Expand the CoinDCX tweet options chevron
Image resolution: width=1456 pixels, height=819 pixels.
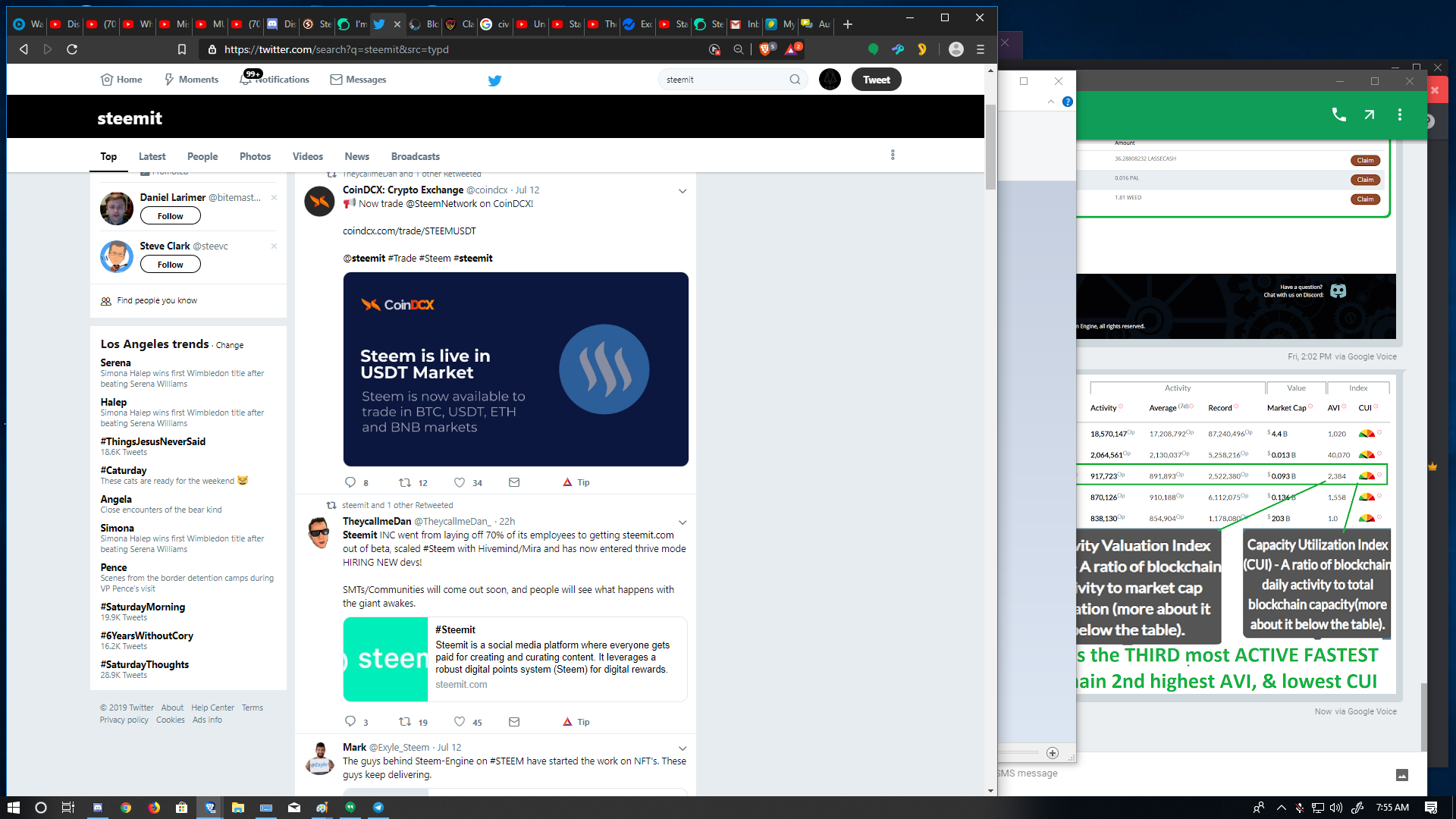pos(682,191)
